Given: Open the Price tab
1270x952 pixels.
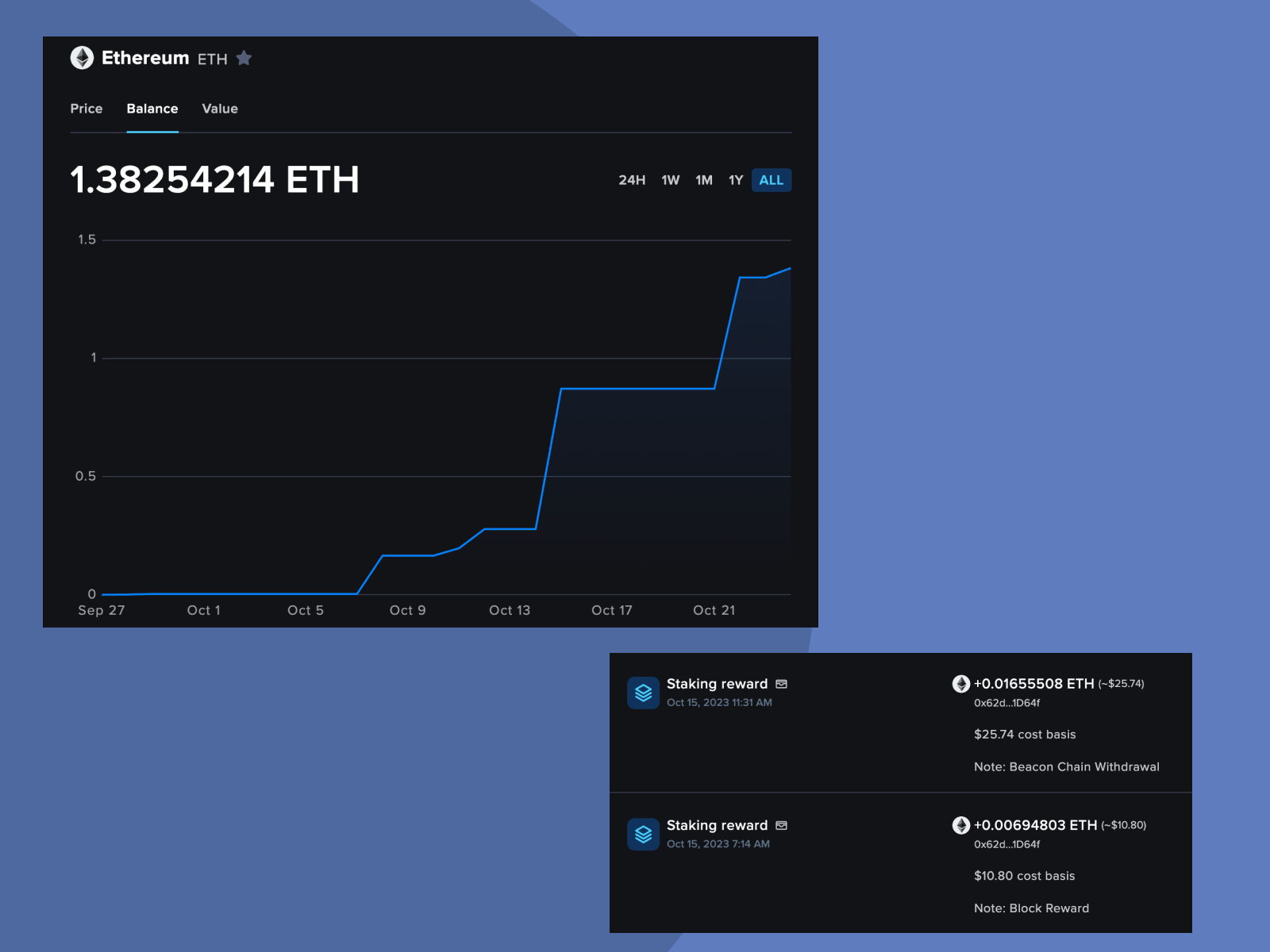Looking at the screenshot, I should point(87,109).
